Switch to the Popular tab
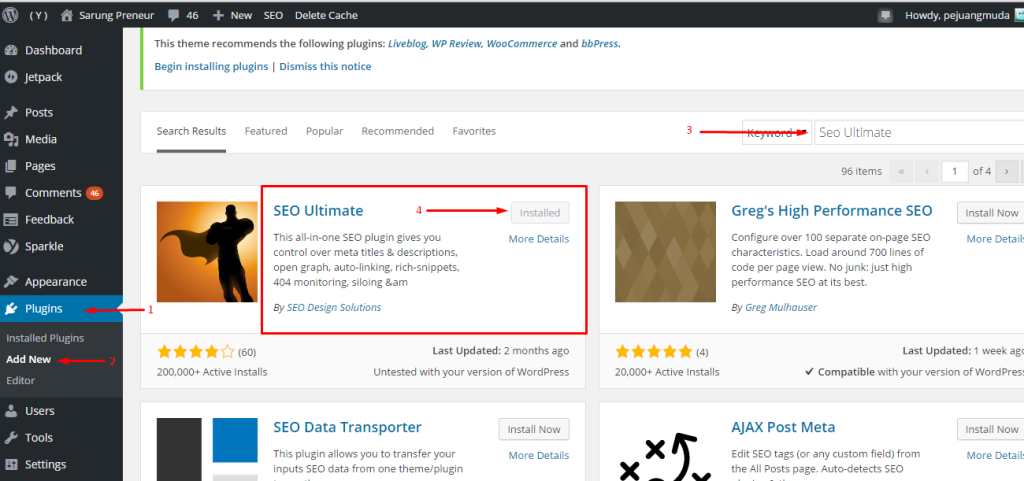 tap(325, 131)
